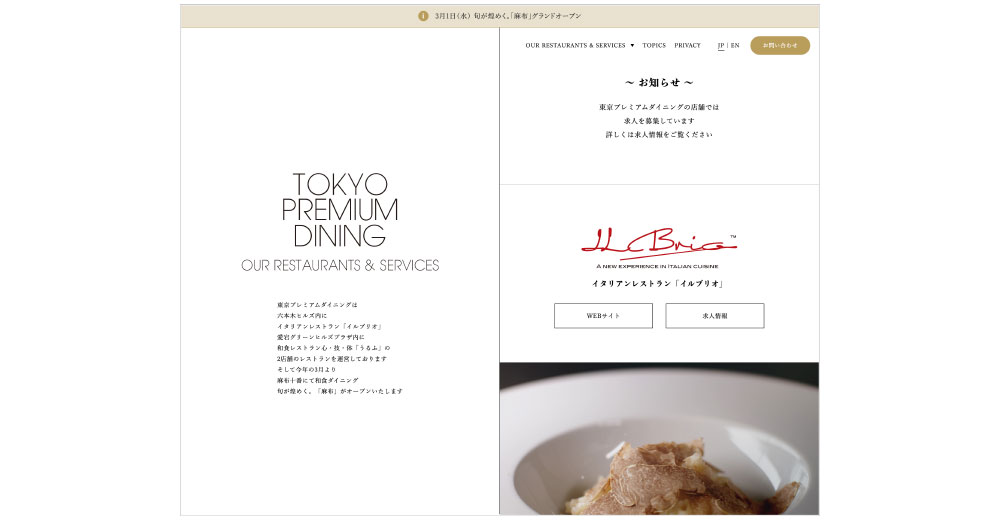
Task: Click the Japanese company description paragraph
Action: click(340, 348)
